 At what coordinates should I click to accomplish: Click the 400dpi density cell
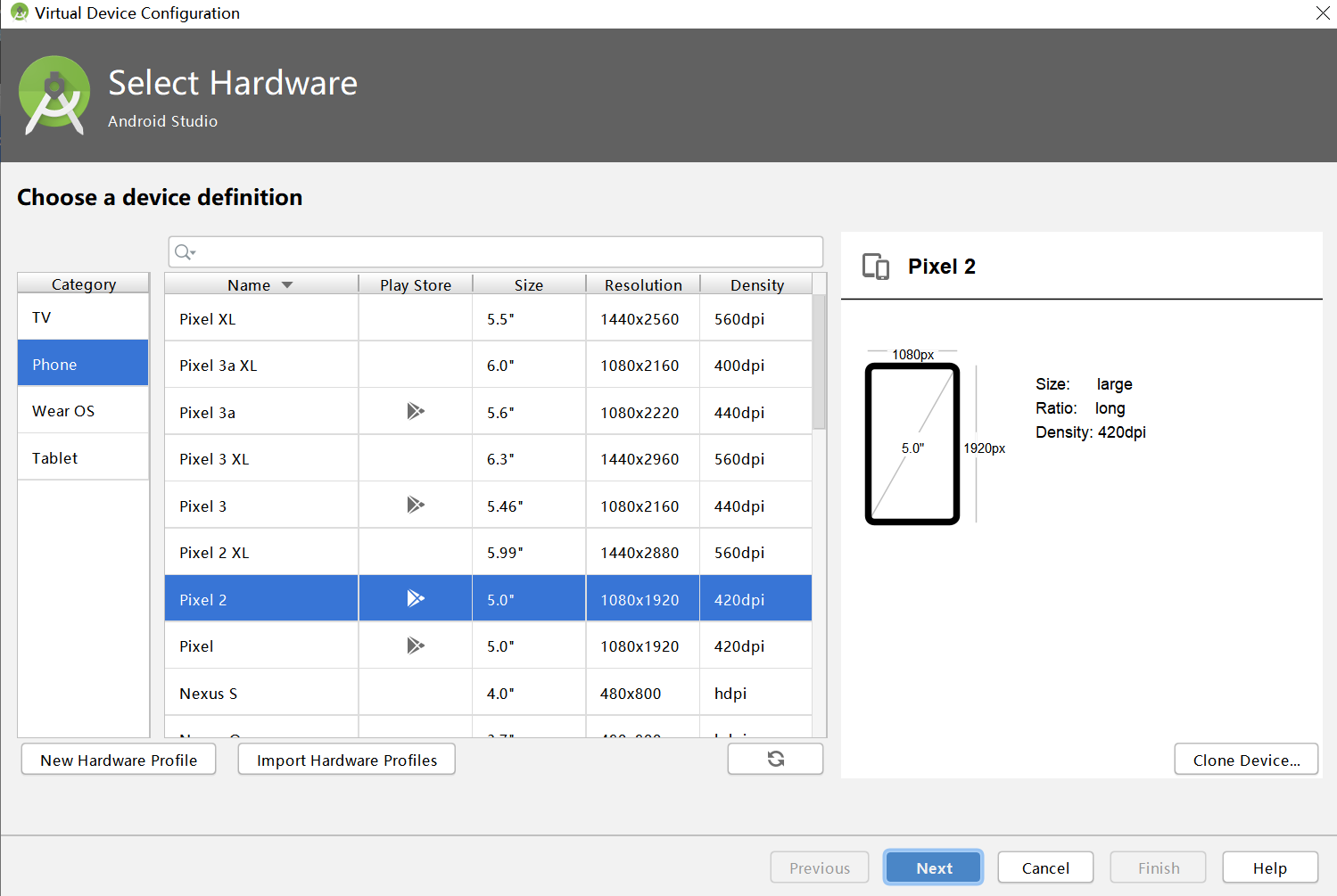click(x=756, y=365)
